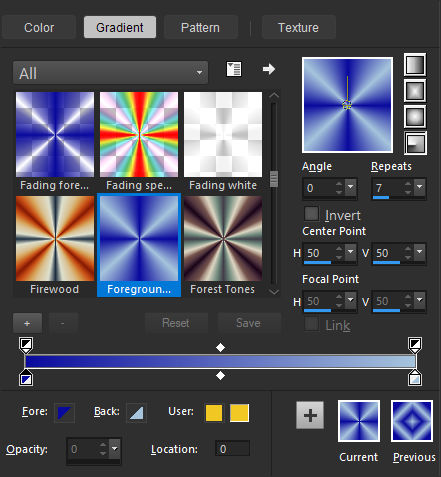Select the Rectangular gradient style icon
This screenshot has width=441, height=477.
415,91
